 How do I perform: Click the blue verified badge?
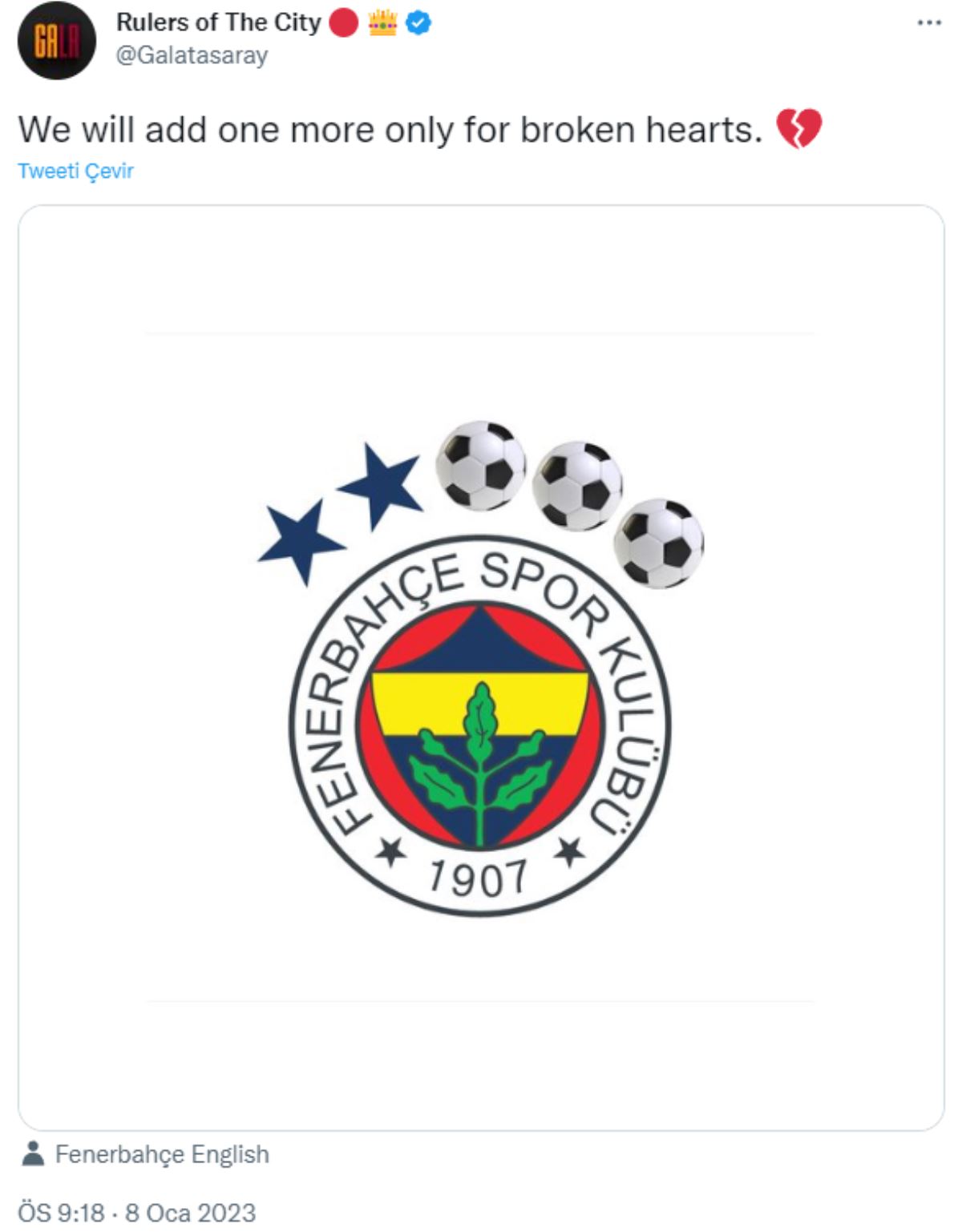(418, 23)
